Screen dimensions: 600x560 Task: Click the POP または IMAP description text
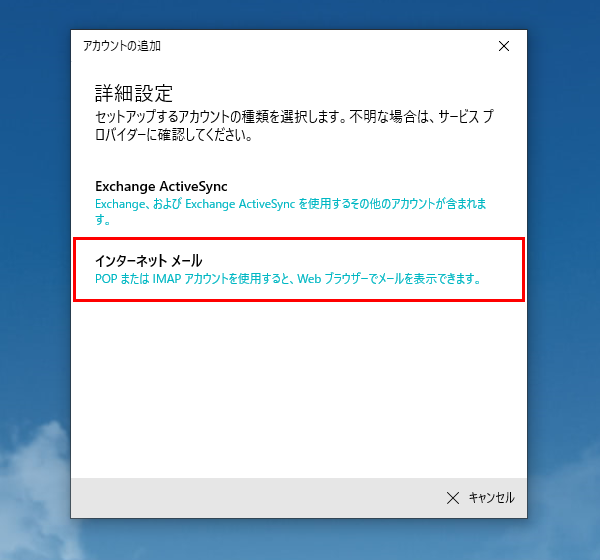click(288, 279)
